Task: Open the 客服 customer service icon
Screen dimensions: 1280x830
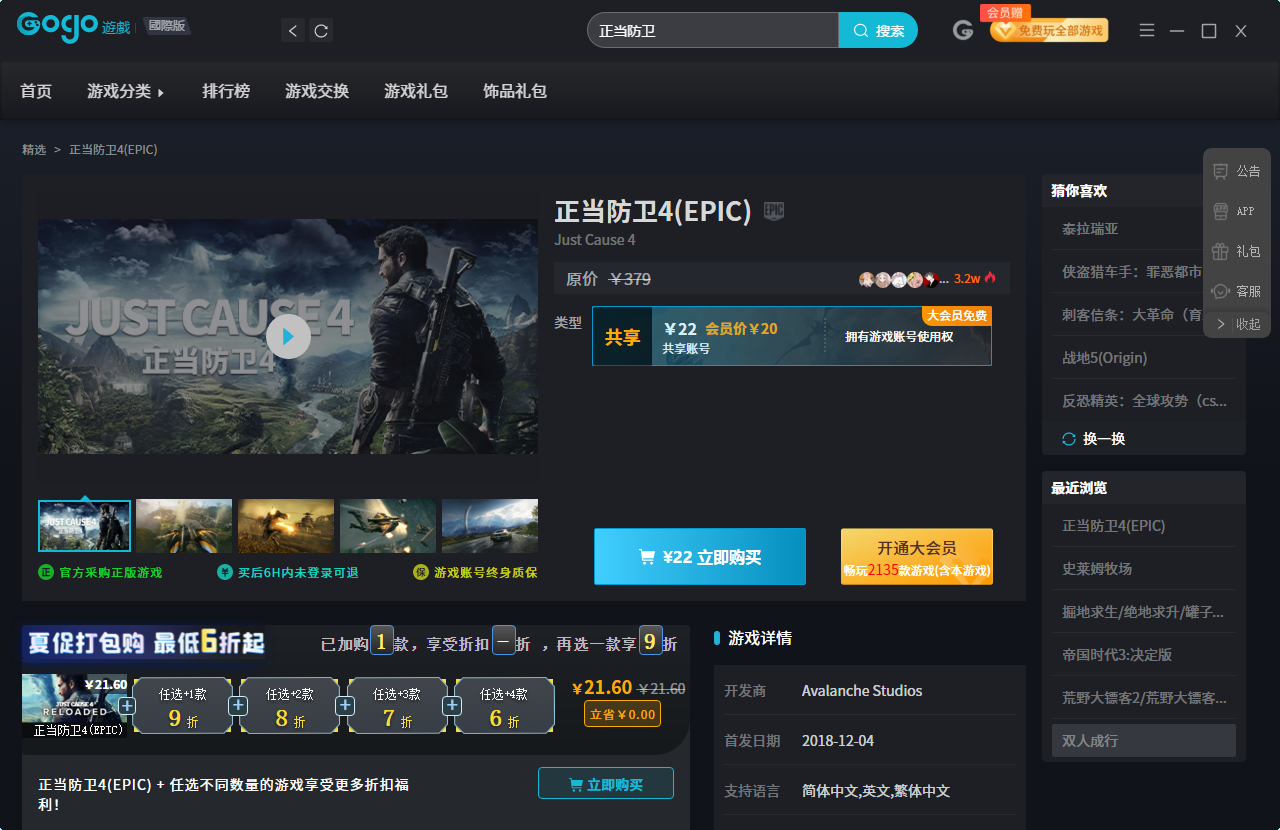Action: (1220, 291)
